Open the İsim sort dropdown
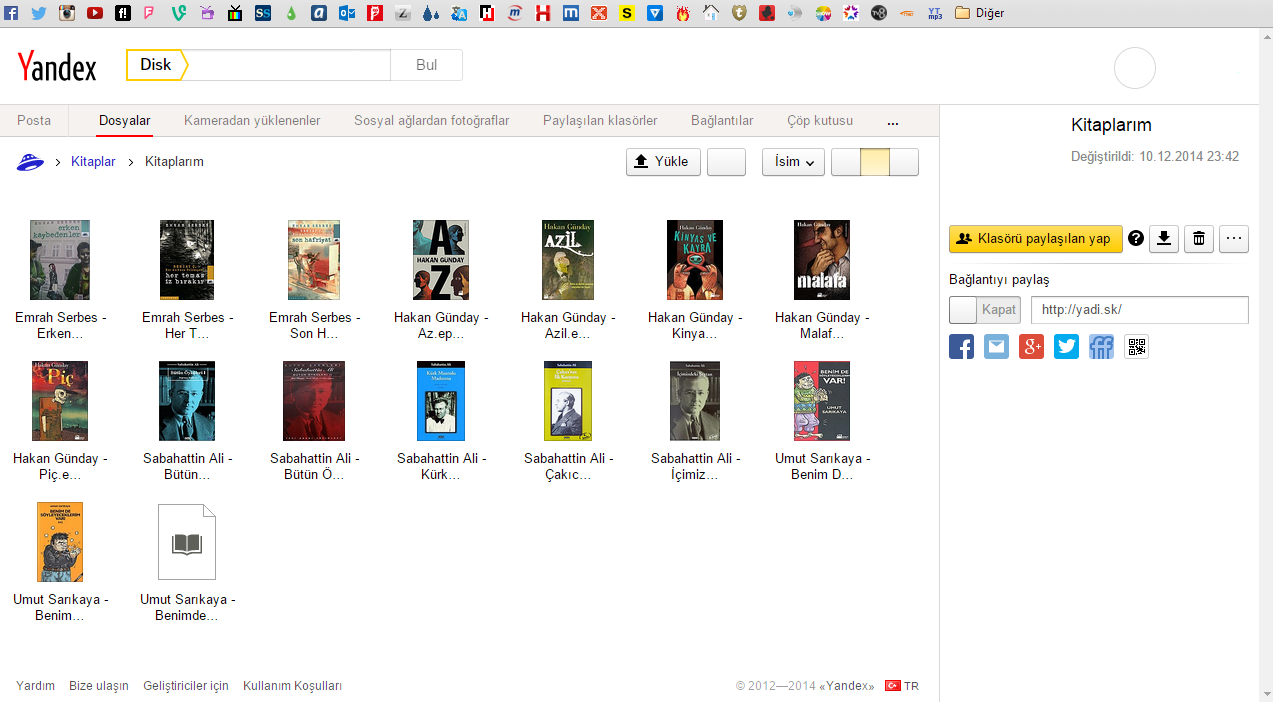 pyautogui.click(x=793, y=162)
